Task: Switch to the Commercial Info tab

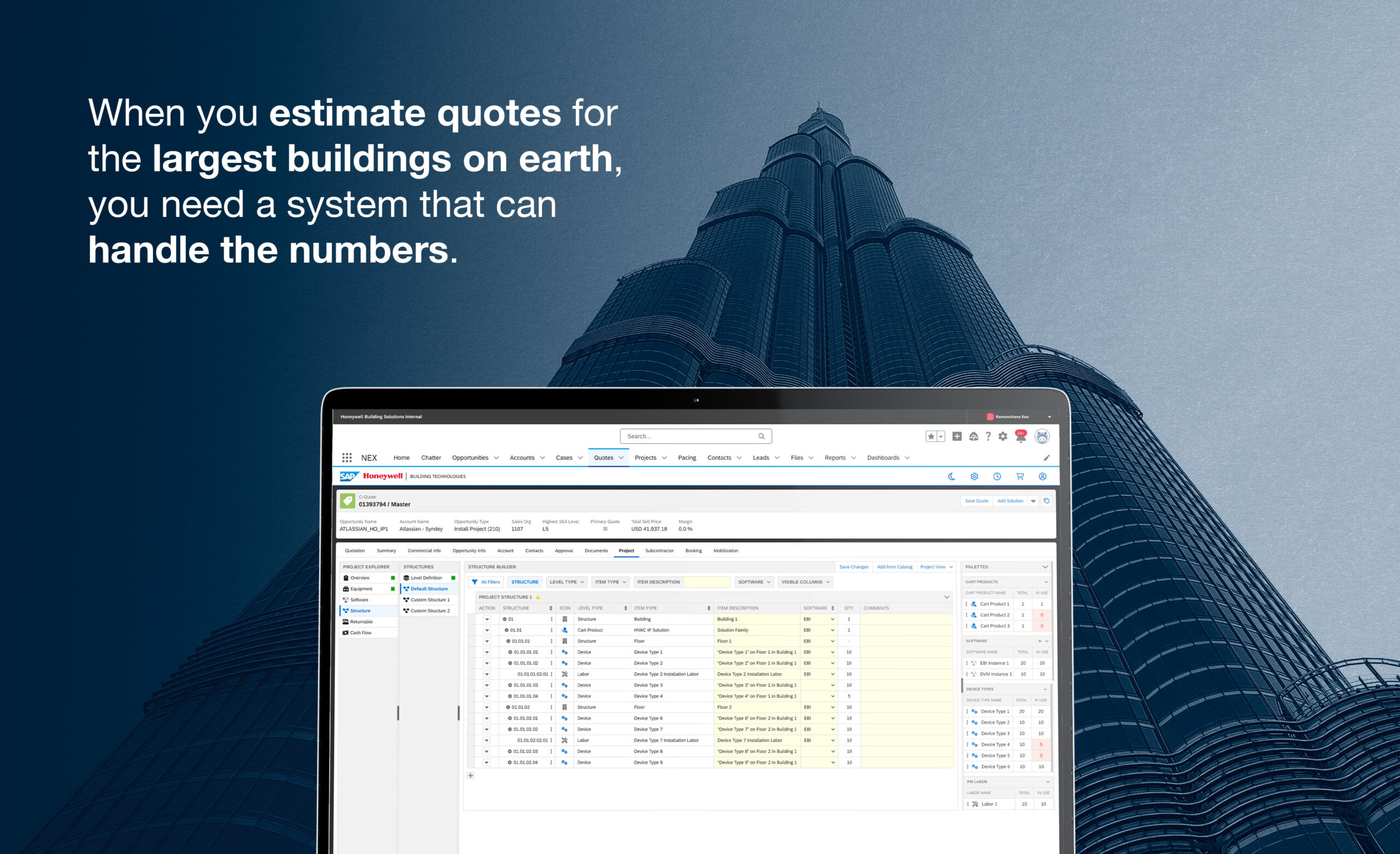Action: [424, 551]
